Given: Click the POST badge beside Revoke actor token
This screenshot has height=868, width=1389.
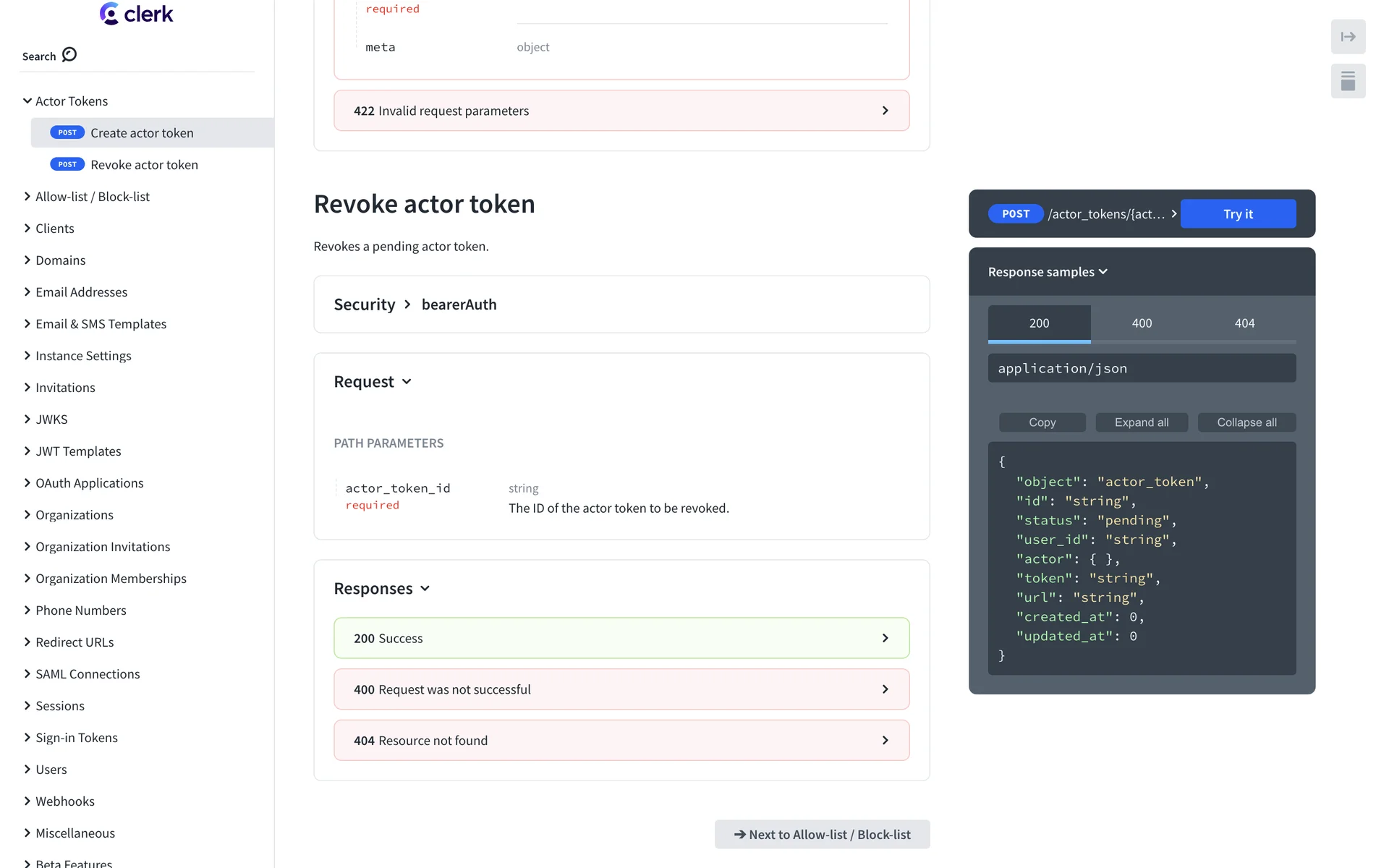Looking at the screenshot, I should coord(67,165).
